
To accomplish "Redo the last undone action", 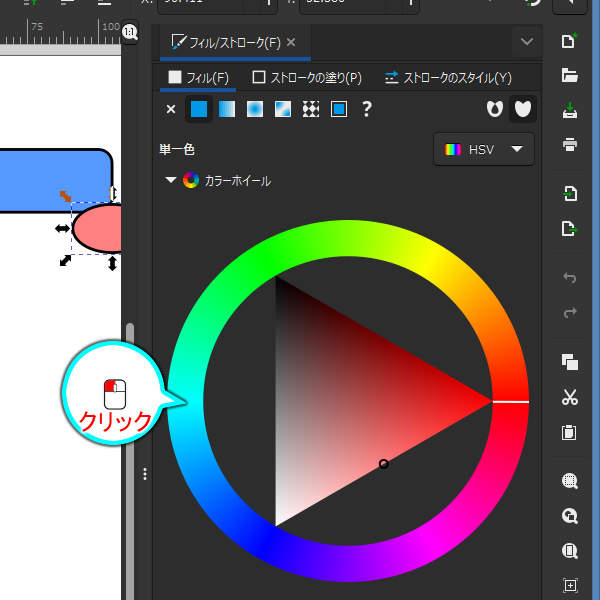I will (x=570, y=312).
